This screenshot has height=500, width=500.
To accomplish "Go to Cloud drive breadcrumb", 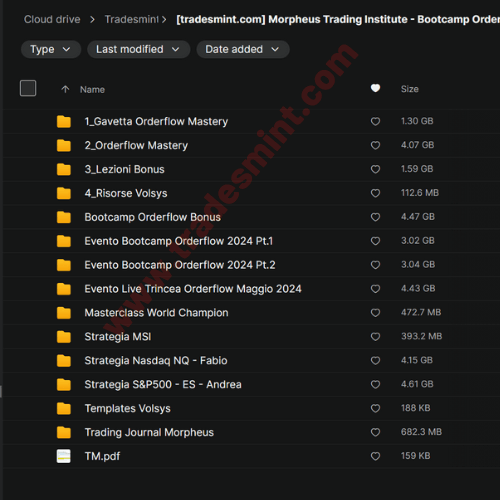I will 52,19.
